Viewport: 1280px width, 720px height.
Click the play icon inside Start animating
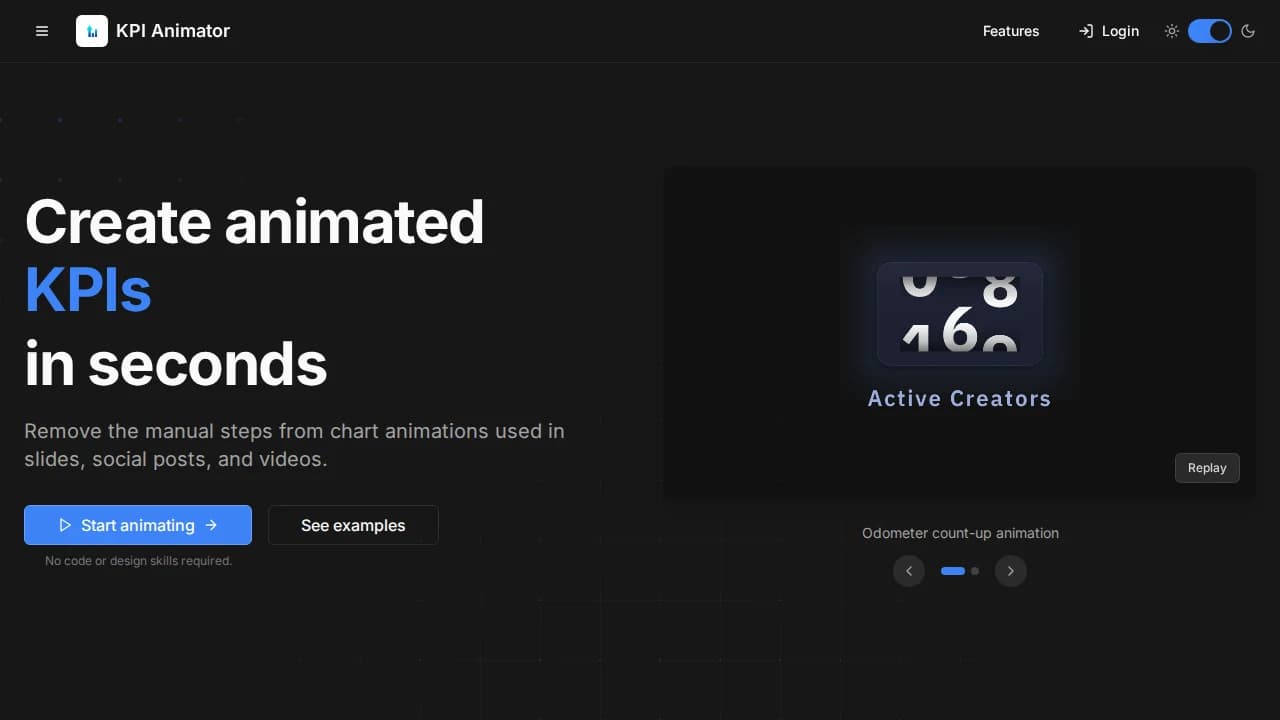tap(65, 525)
